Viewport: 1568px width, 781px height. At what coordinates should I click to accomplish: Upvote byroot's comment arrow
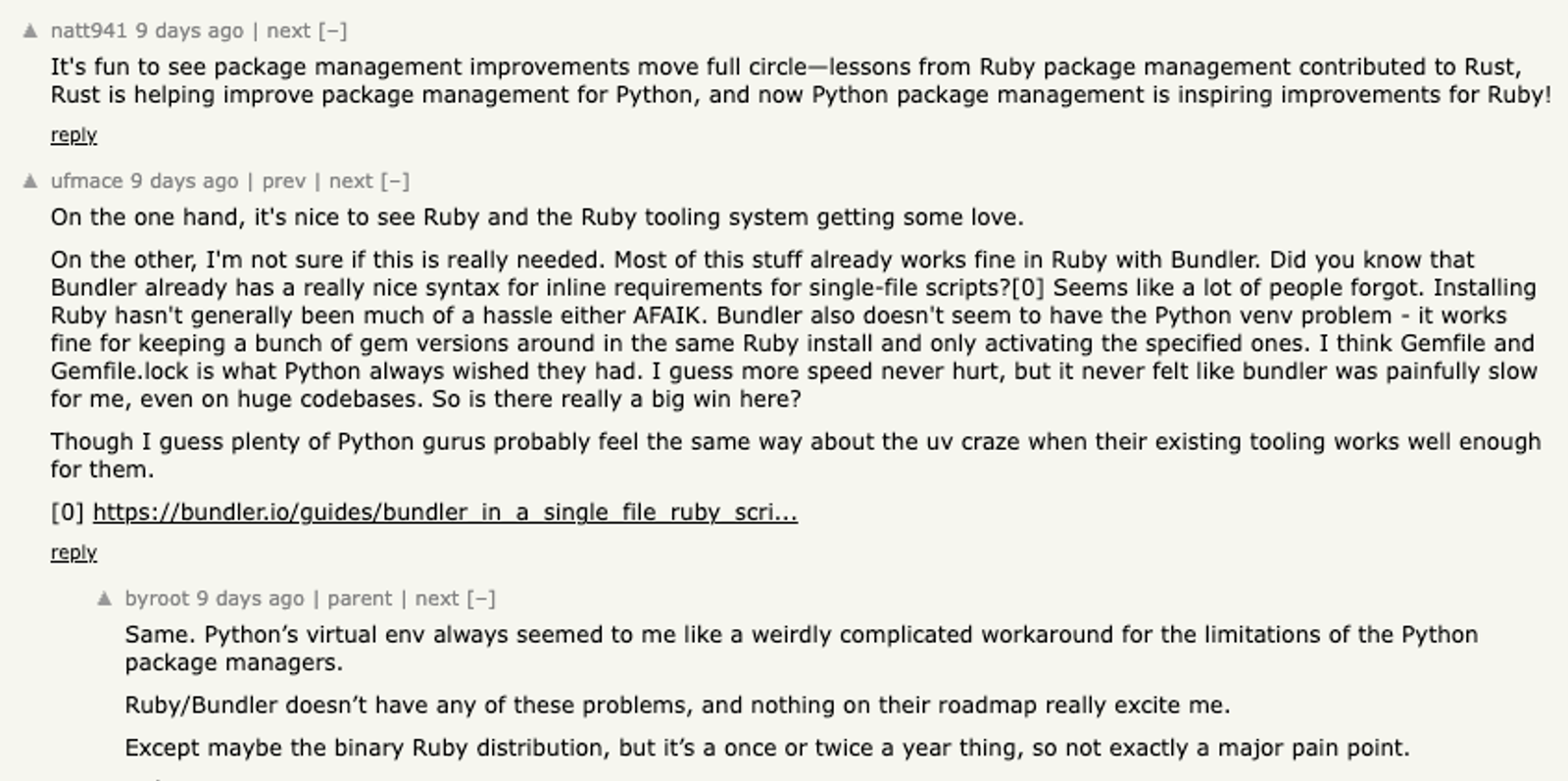[x=105, y=598]
